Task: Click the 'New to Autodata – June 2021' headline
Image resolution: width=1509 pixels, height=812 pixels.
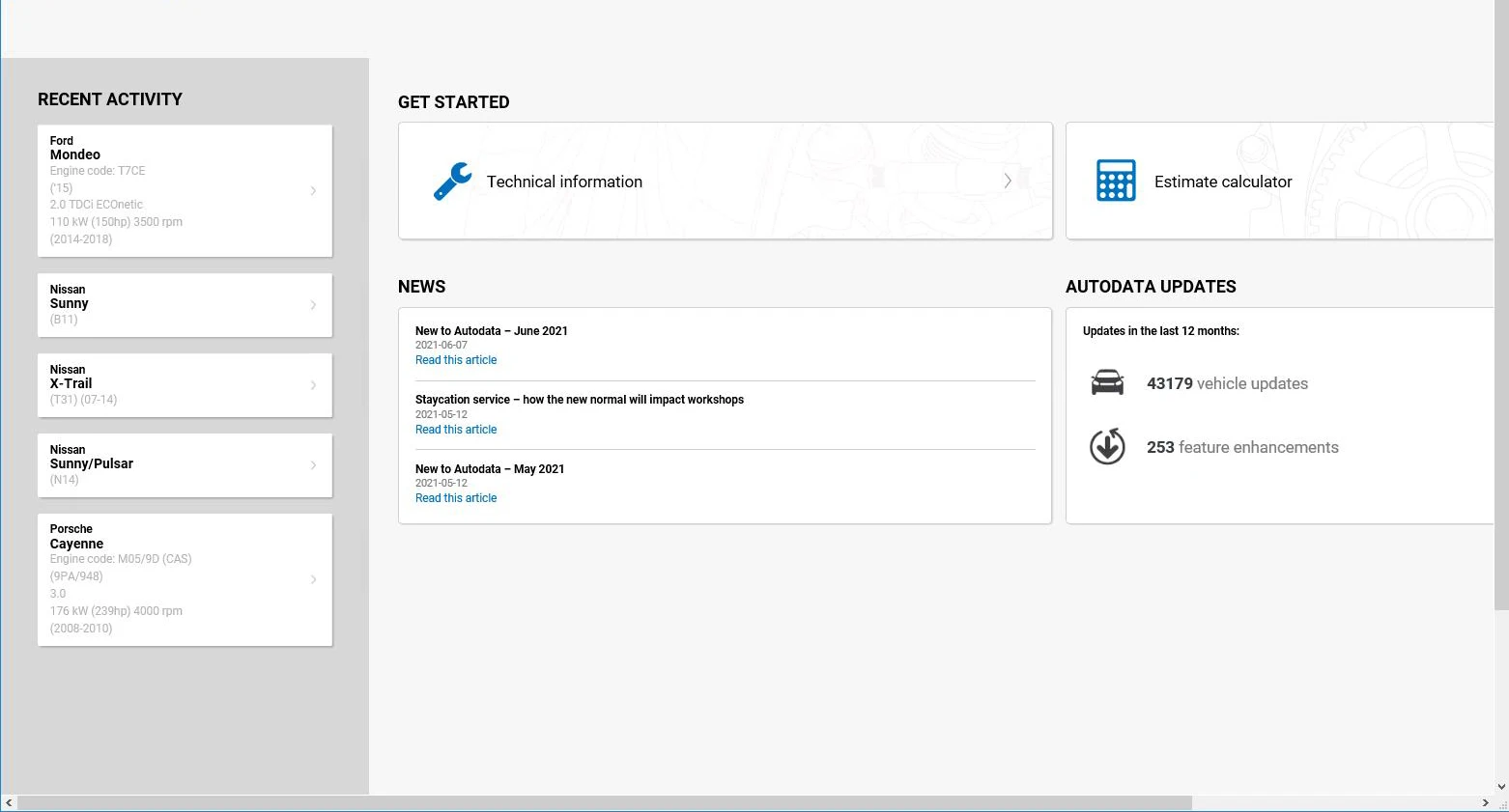Action: (492, 331)
